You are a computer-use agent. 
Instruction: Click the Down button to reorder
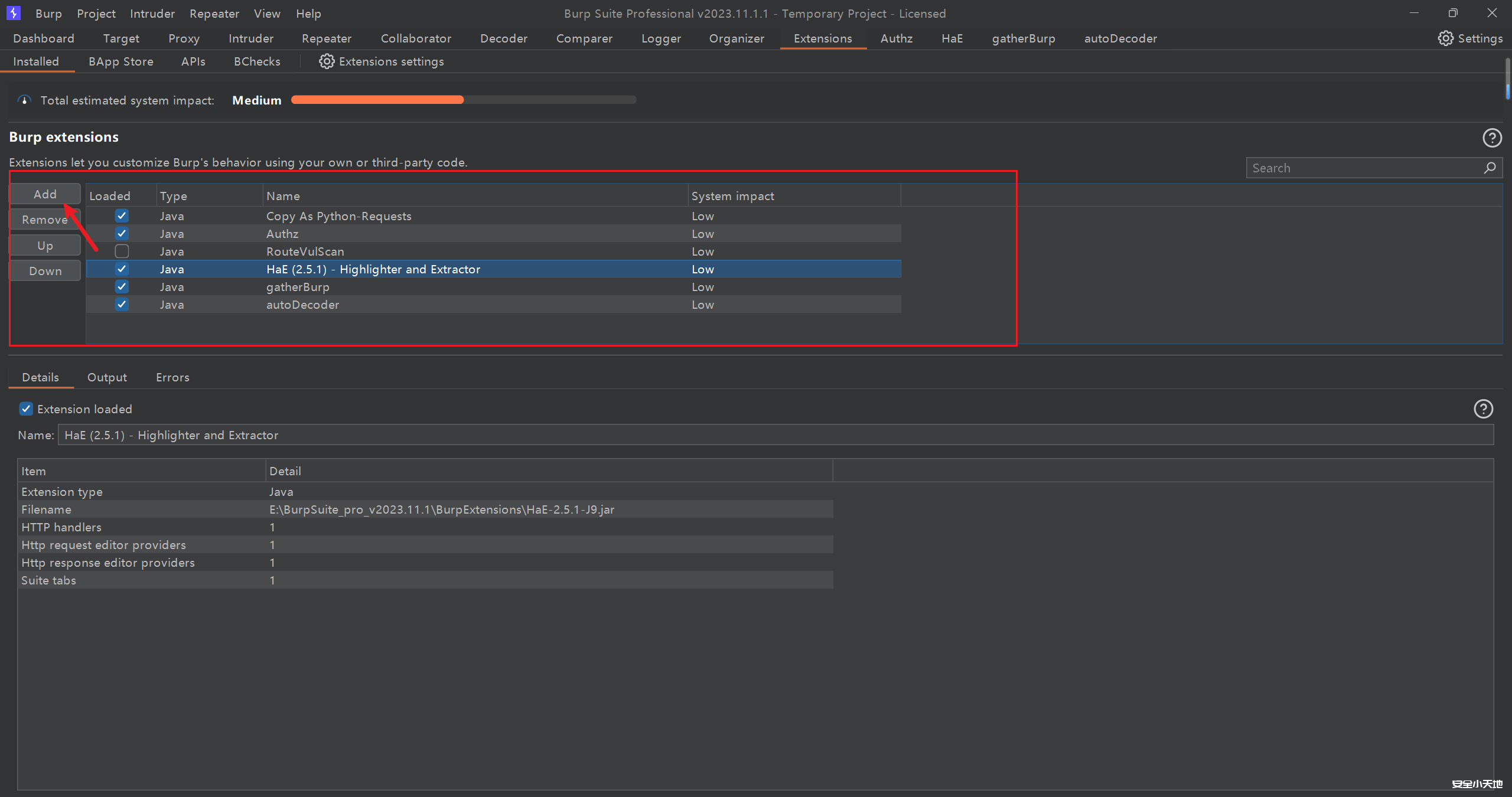pyautogui.click(x=45, y=271)
